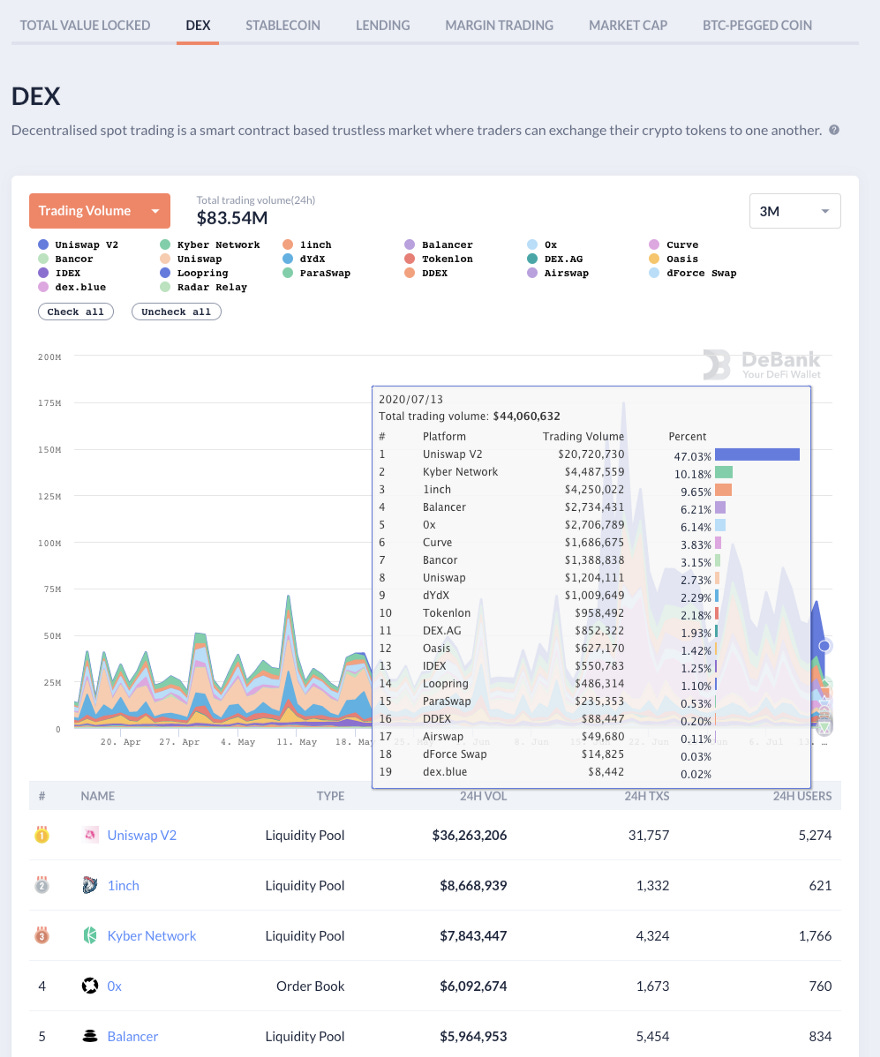Click the TYPE column header
The width and height of the screenshot is (880, 1057).
tap(330, 795)
